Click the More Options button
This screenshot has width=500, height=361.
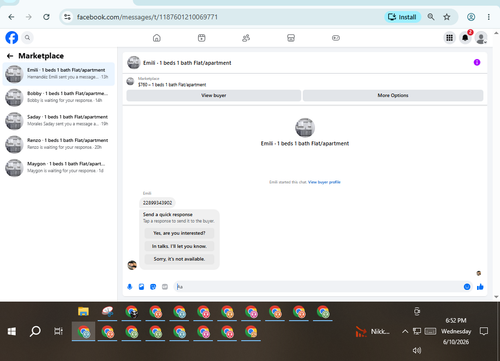pos(393,95)
